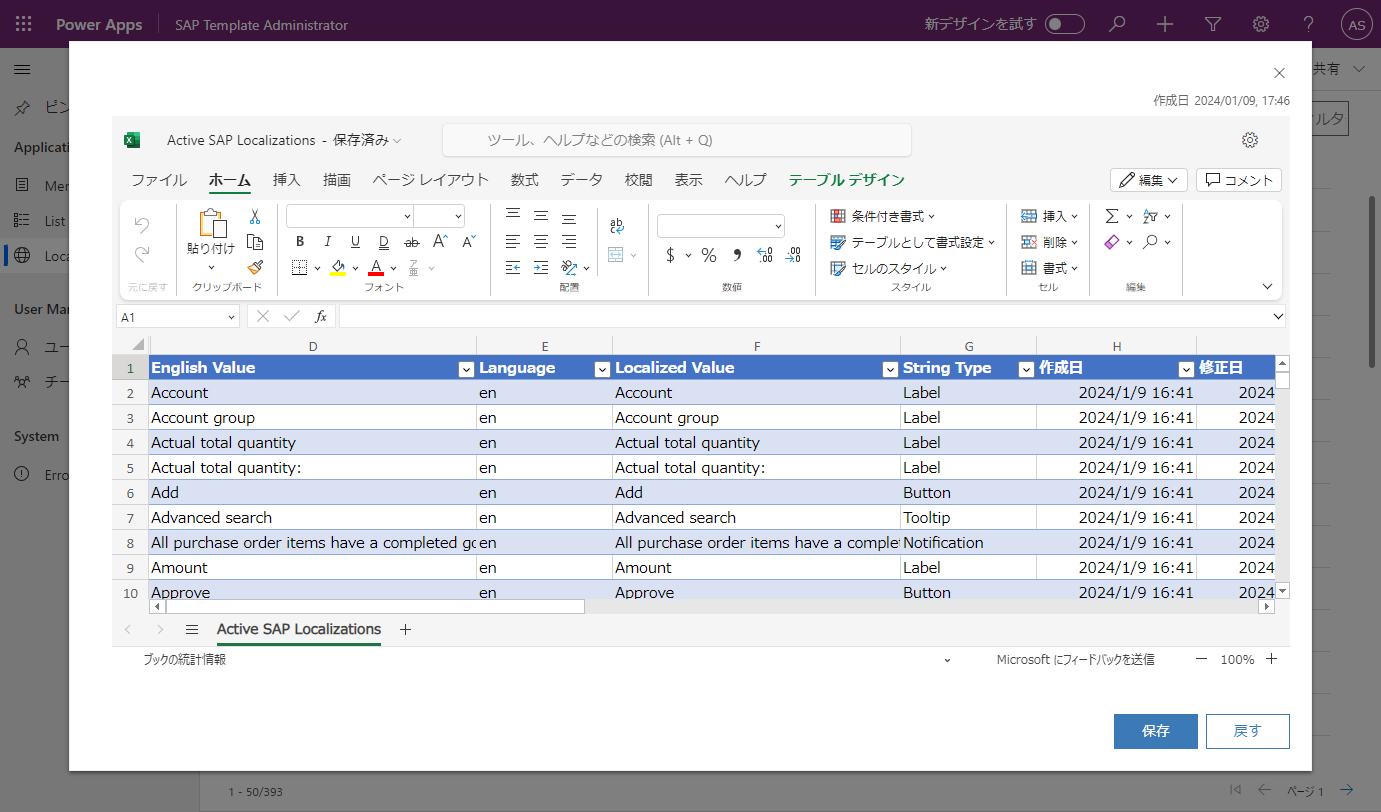Image resolution: width=1381 pixels, height=812 pixels.
Task: Toggle strikethrough formatting
Action: (411, 242)
